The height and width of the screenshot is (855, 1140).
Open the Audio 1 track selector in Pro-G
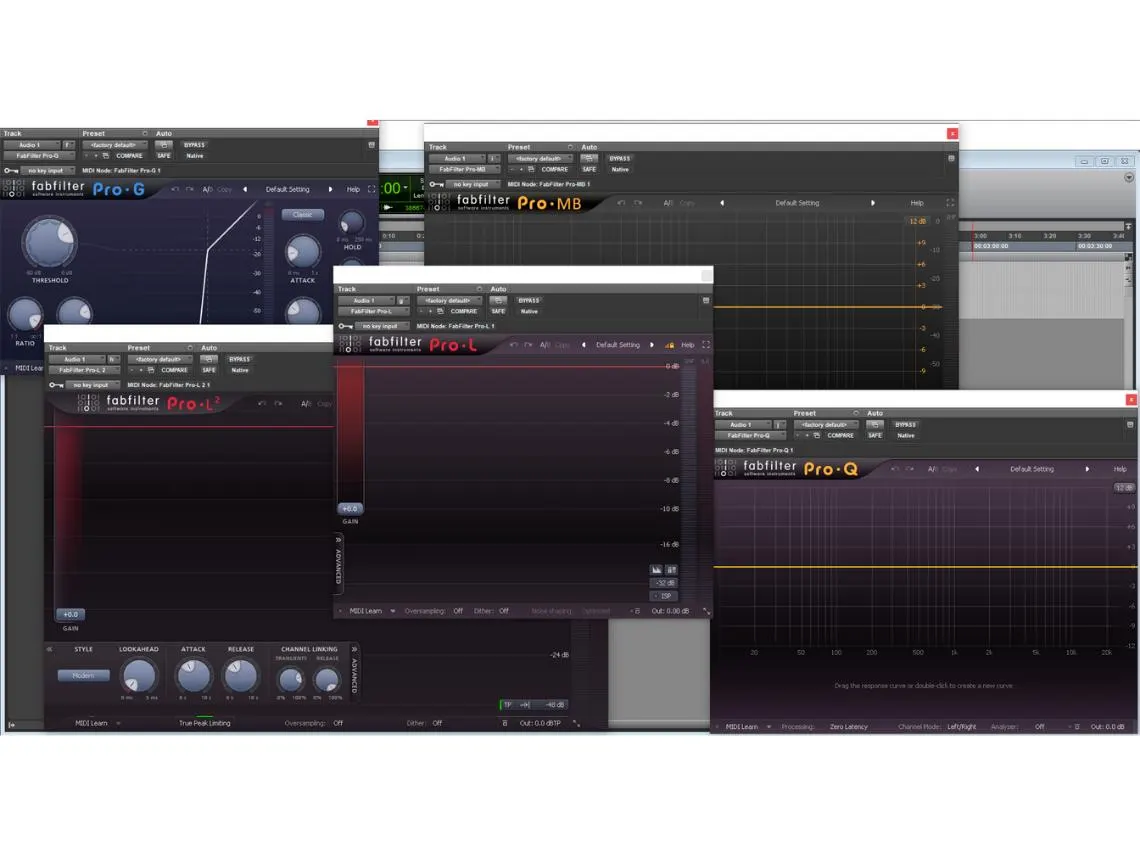31,145
